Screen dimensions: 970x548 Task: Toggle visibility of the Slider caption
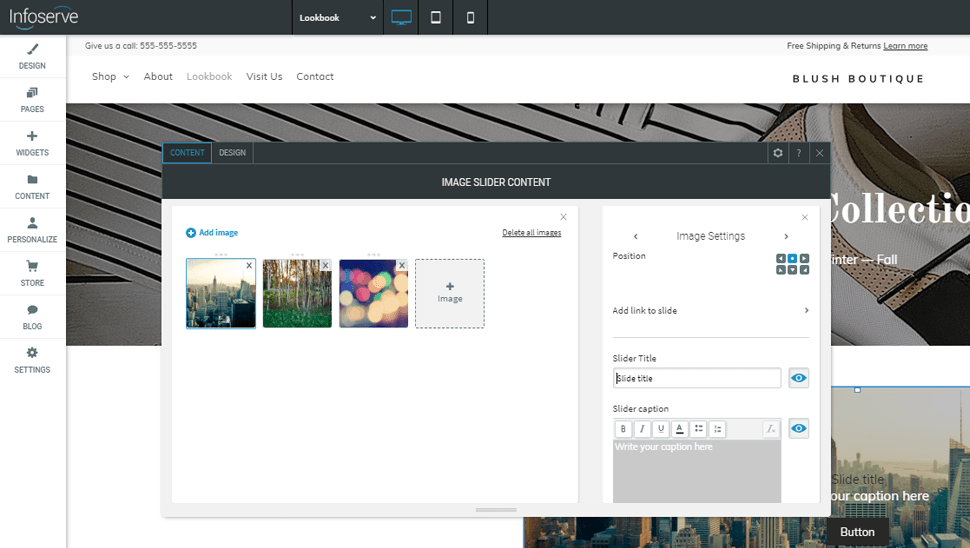[799, 429]
